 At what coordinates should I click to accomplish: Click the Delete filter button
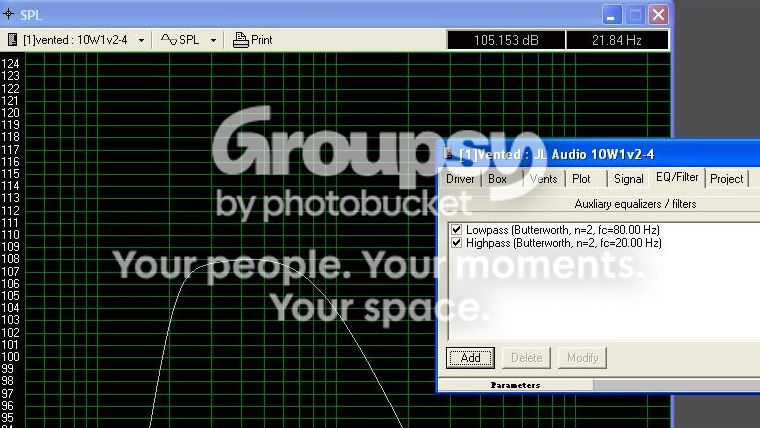tap(526, 358)
